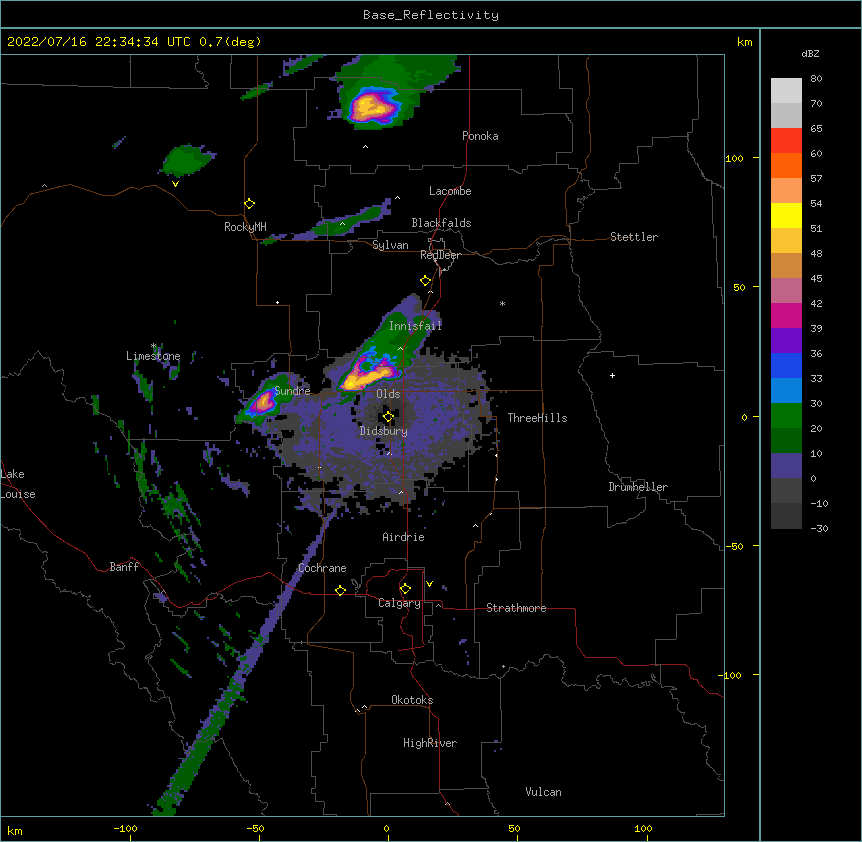The image size is (862, 842).
Task: Click the Okotoks town label
Action: pyautogui.click(x=412, y=700)
